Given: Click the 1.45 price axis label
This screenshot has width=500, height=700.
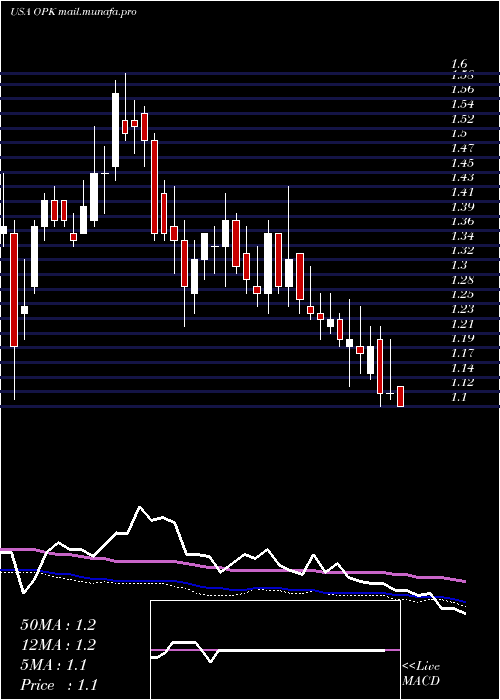Looking at the screenshot, I should (x=462, y=162).
